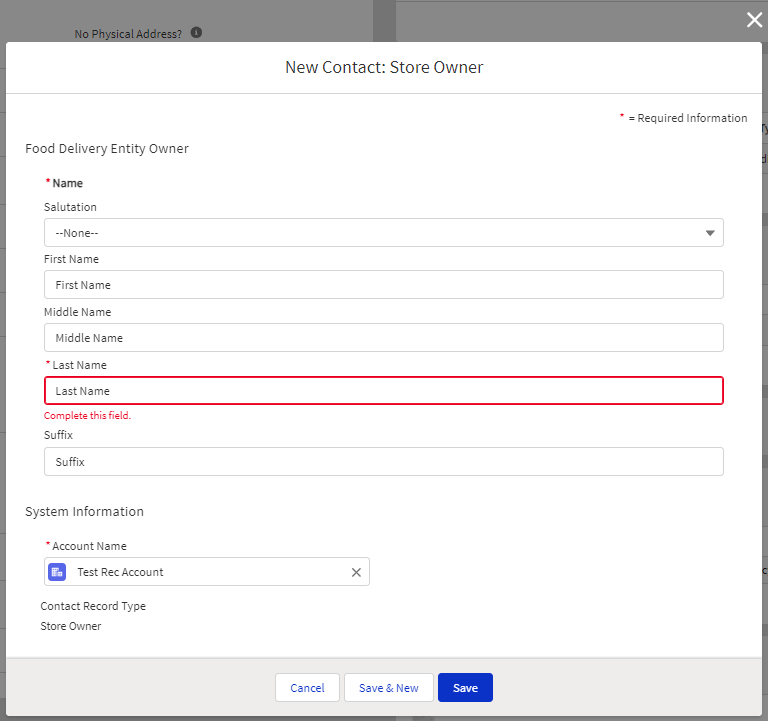
Task: Select the highlighted Last Name input
Action: coord(383,391)
